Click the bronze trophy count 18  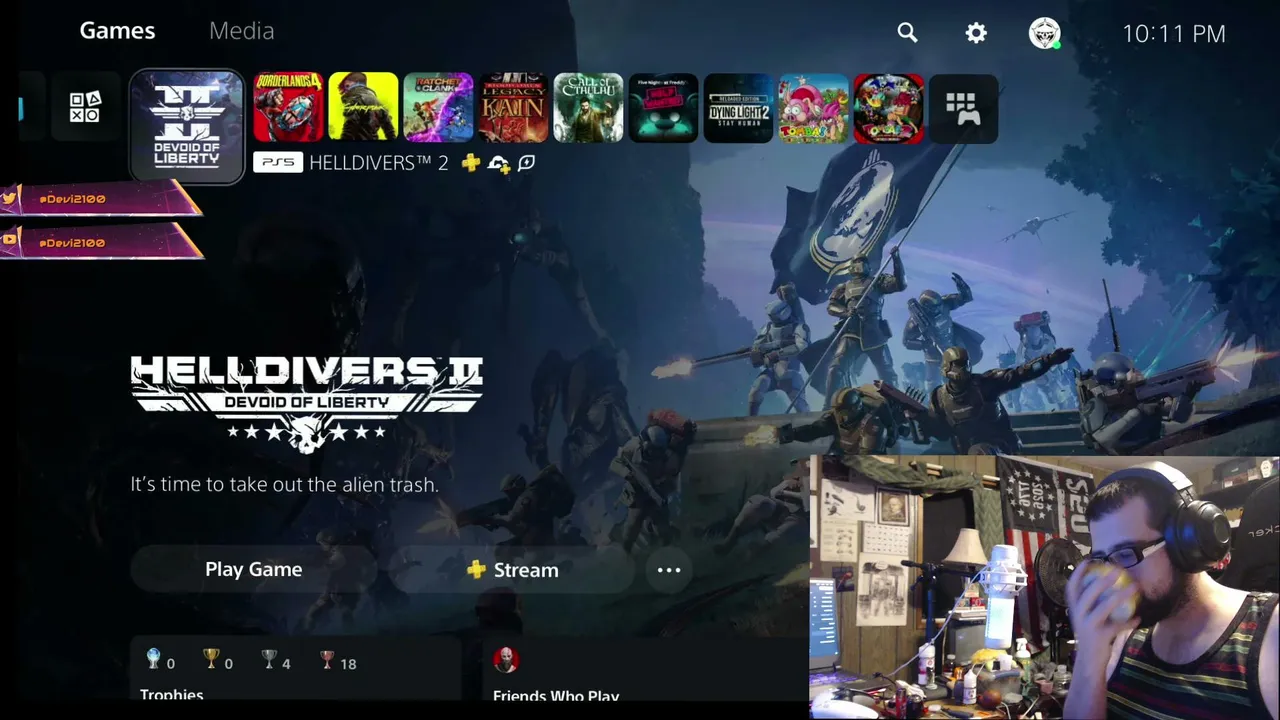tap(348, 663)
